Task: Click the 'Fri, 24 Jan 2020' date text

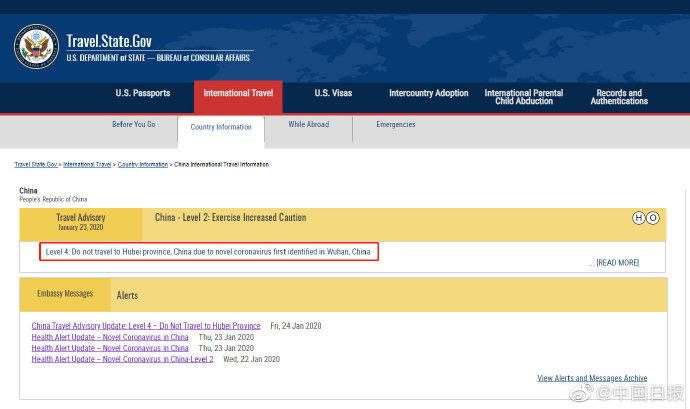Action: pos(296,326)
